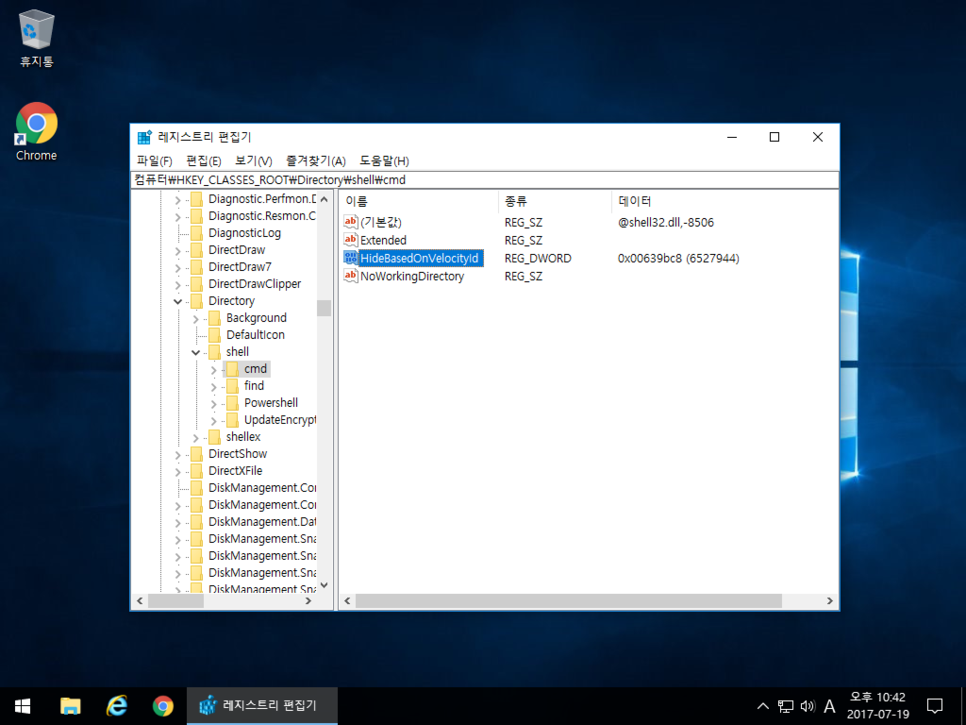This screenshot has width=966, height=725.
Task: Open the 편집(E) menu
Action: coord(203,161)
